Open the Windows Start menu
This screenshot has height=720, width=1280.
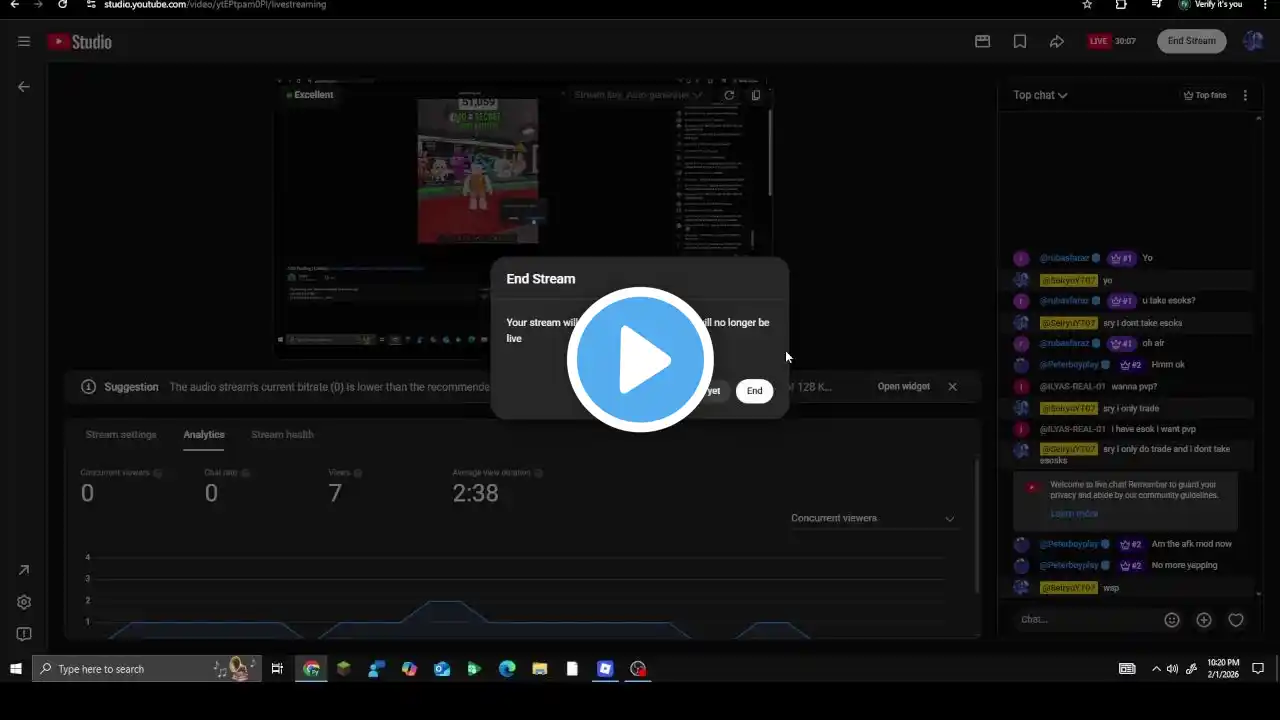(16, 669)
